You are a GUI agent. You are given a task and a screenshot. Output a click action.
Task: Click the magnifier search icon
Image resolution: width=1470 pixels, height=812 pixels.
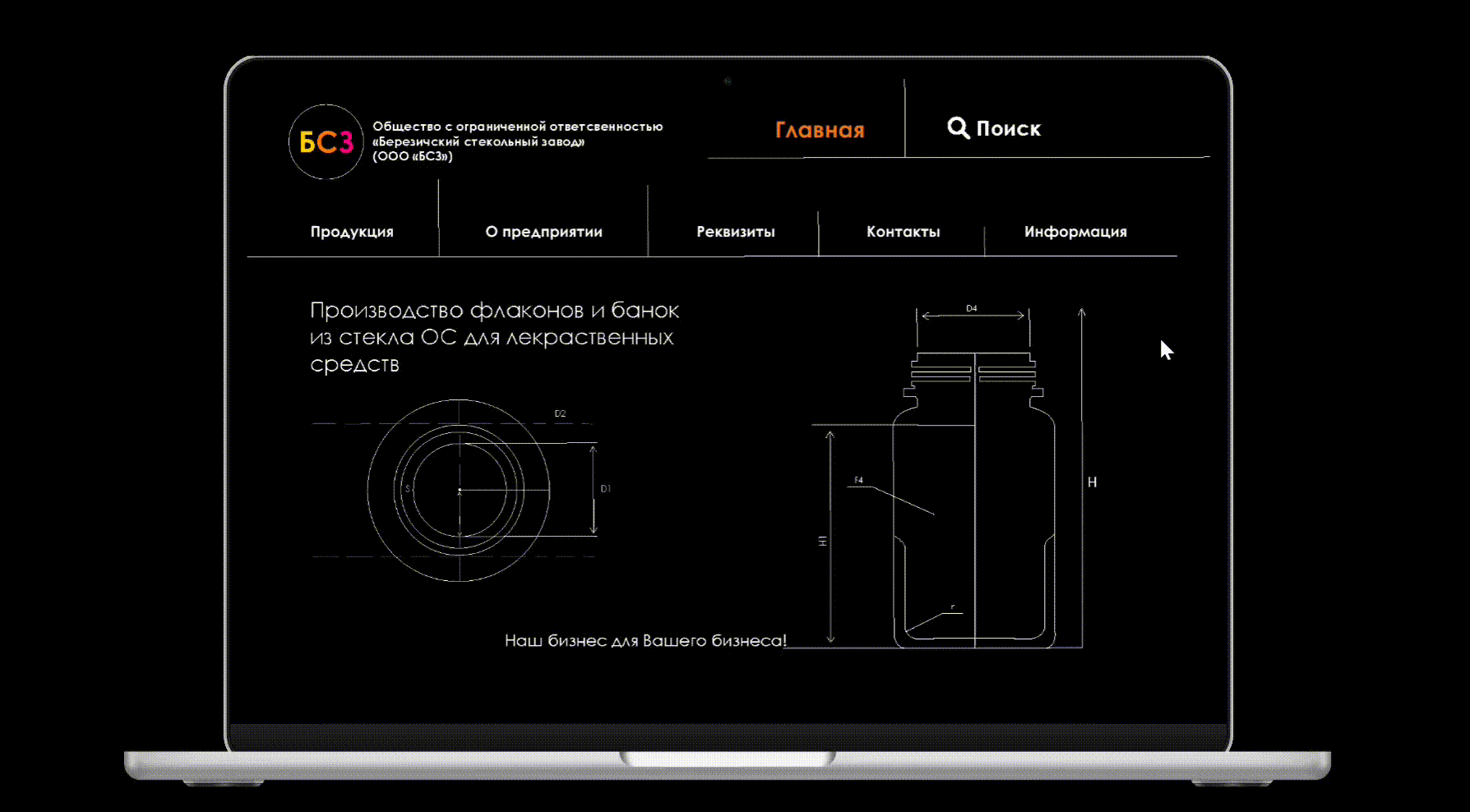pyautogui.click(x=958, y=127)
